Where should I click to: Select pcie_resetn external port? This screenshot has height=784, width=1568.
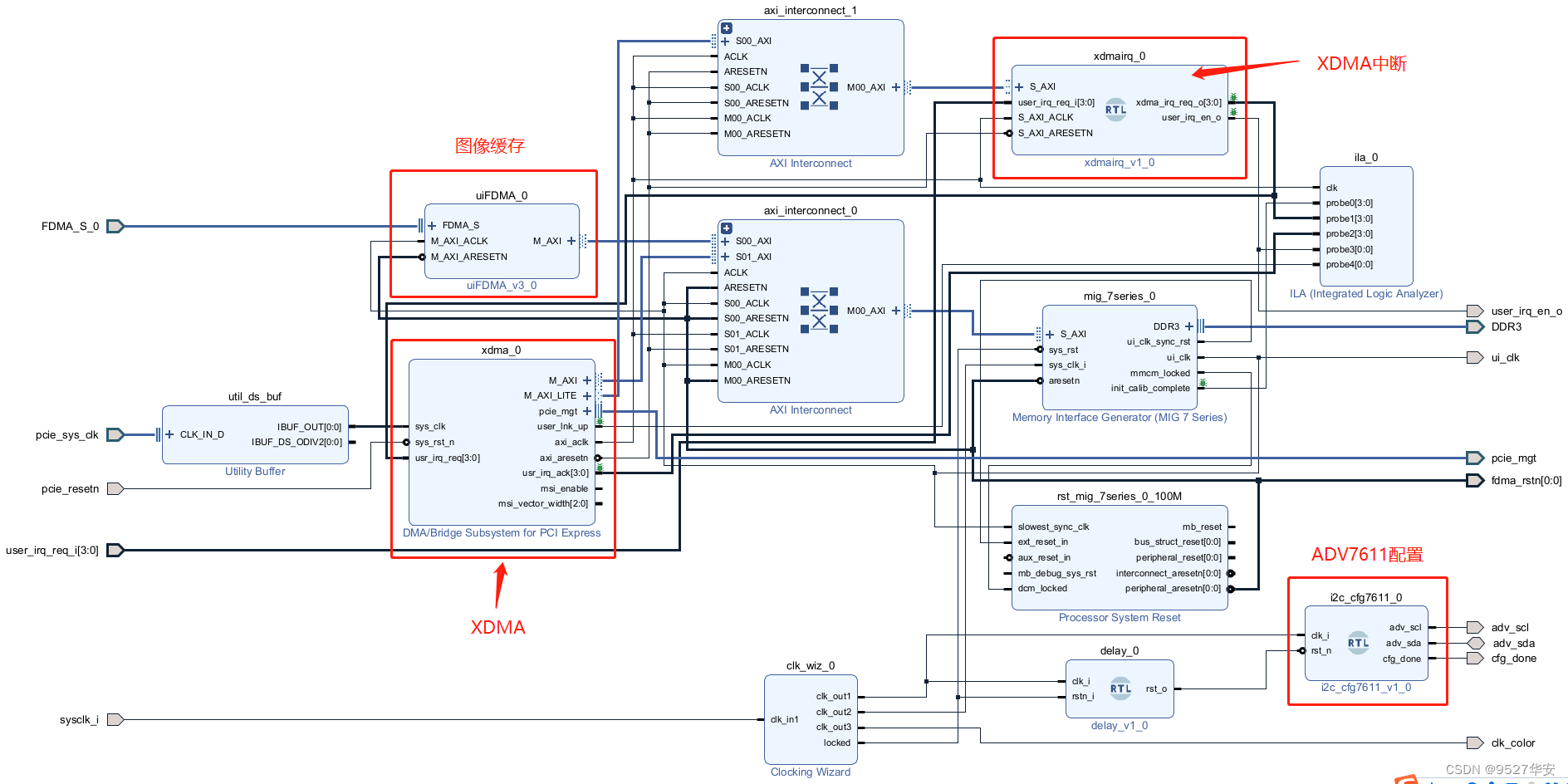point(115,488)
